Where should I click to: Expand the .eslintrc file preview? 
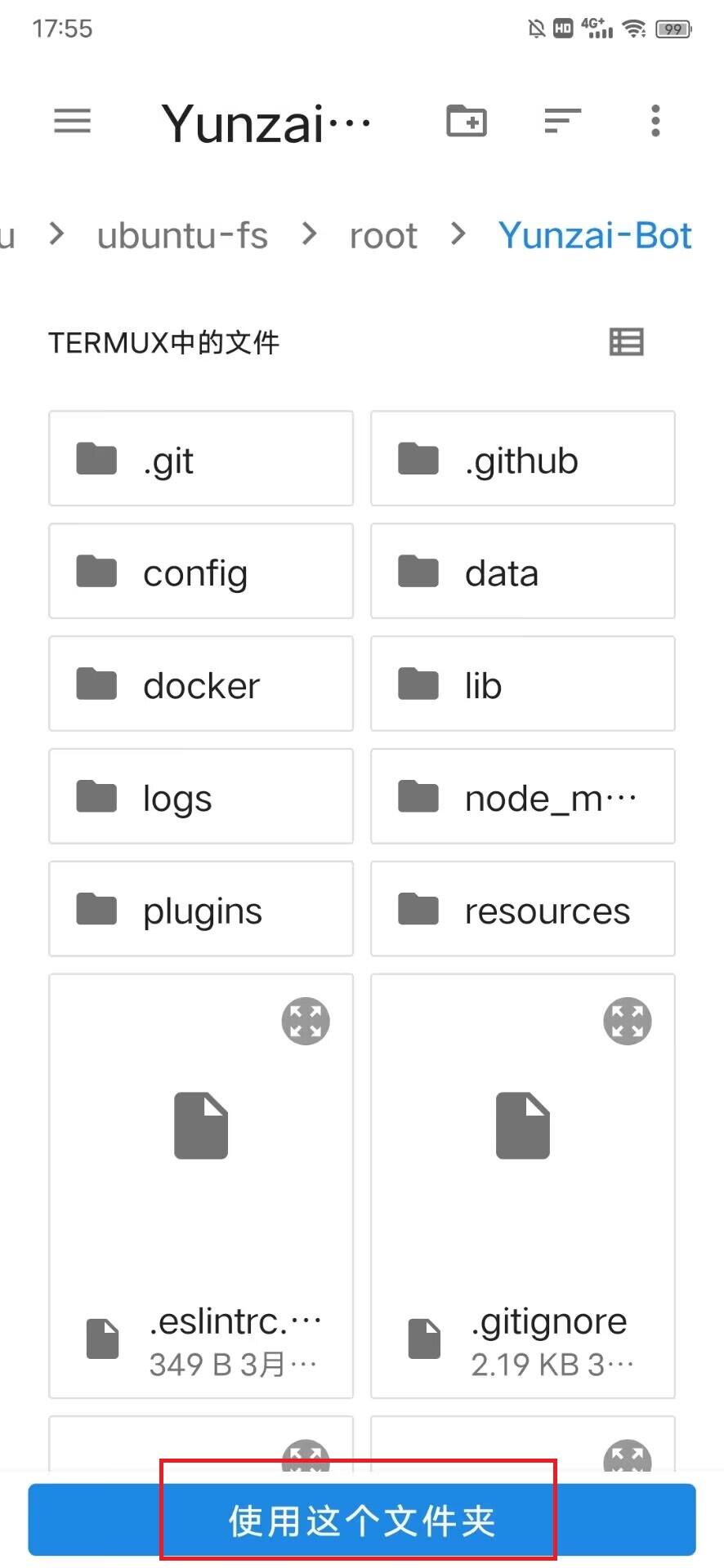(x=306, y=1021)
